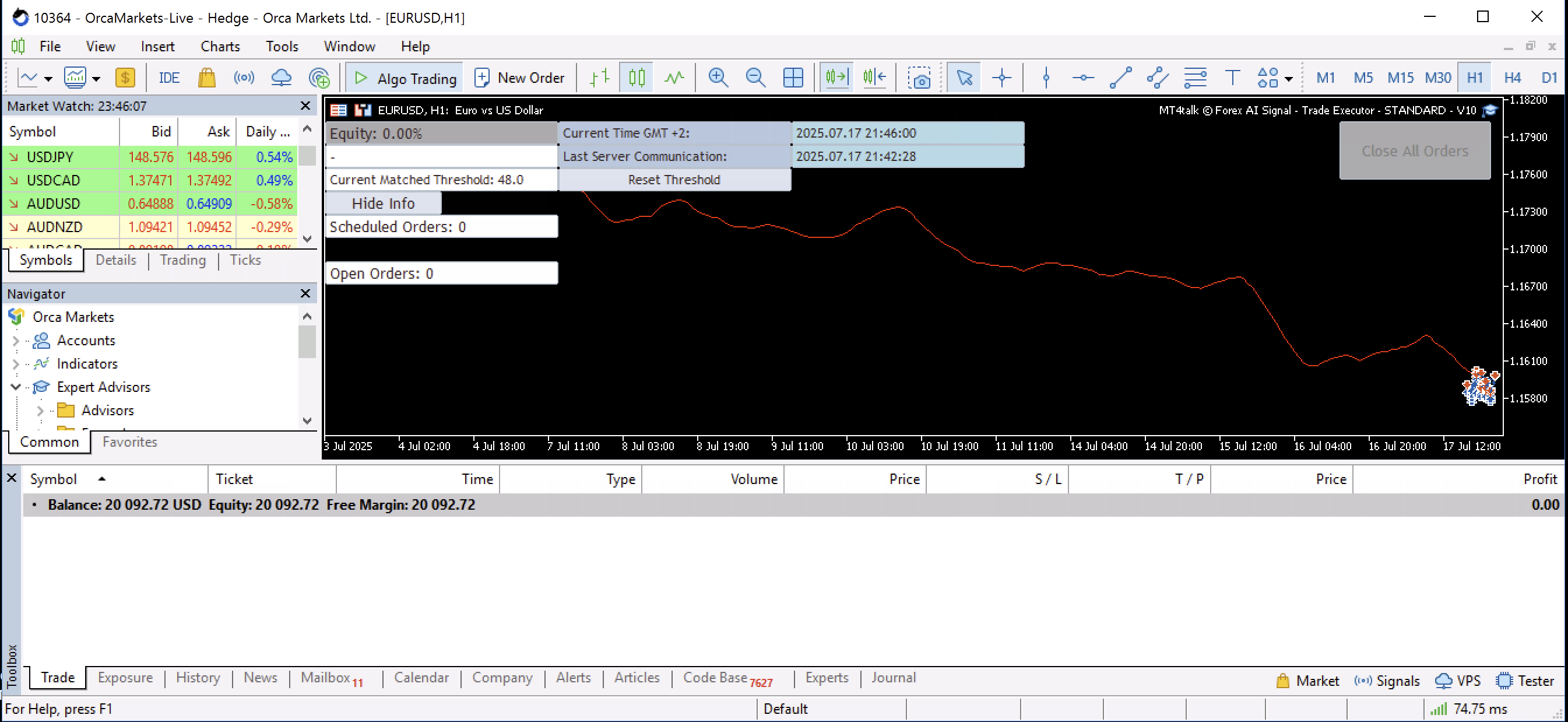The width and height of the screenshot is (1568, 722).
Task: Click the Zoom In magnifier icon
Action: [x=718, y=78]
